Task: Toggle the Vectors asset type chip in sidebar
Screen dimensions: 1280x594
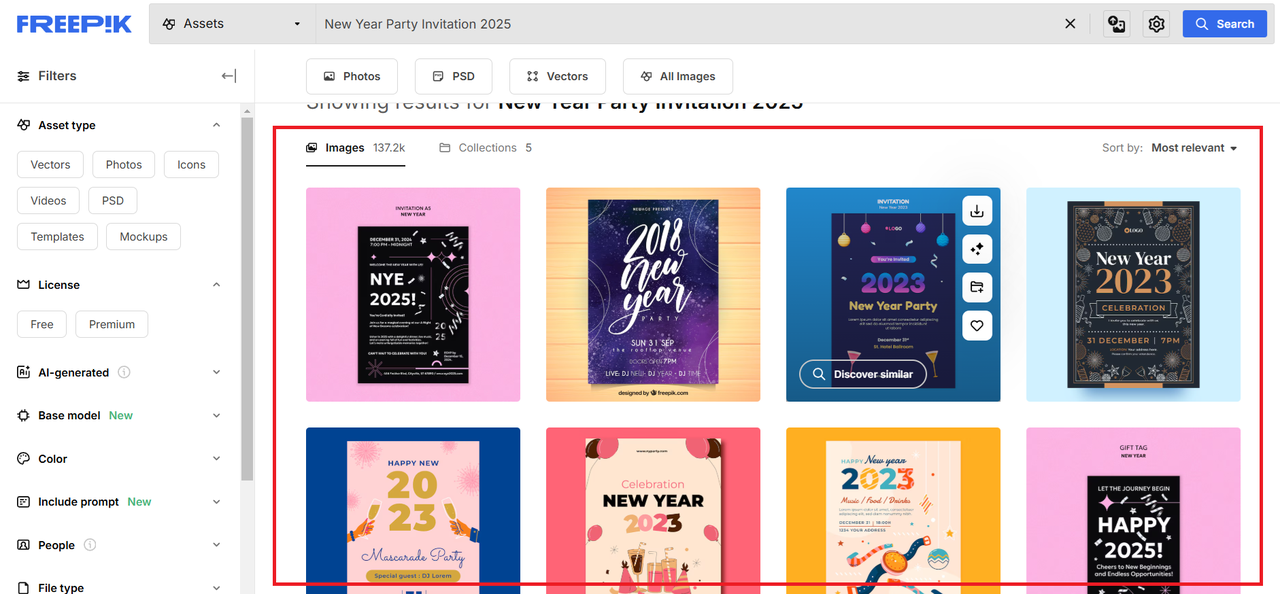Action: [x=50, y=165]
